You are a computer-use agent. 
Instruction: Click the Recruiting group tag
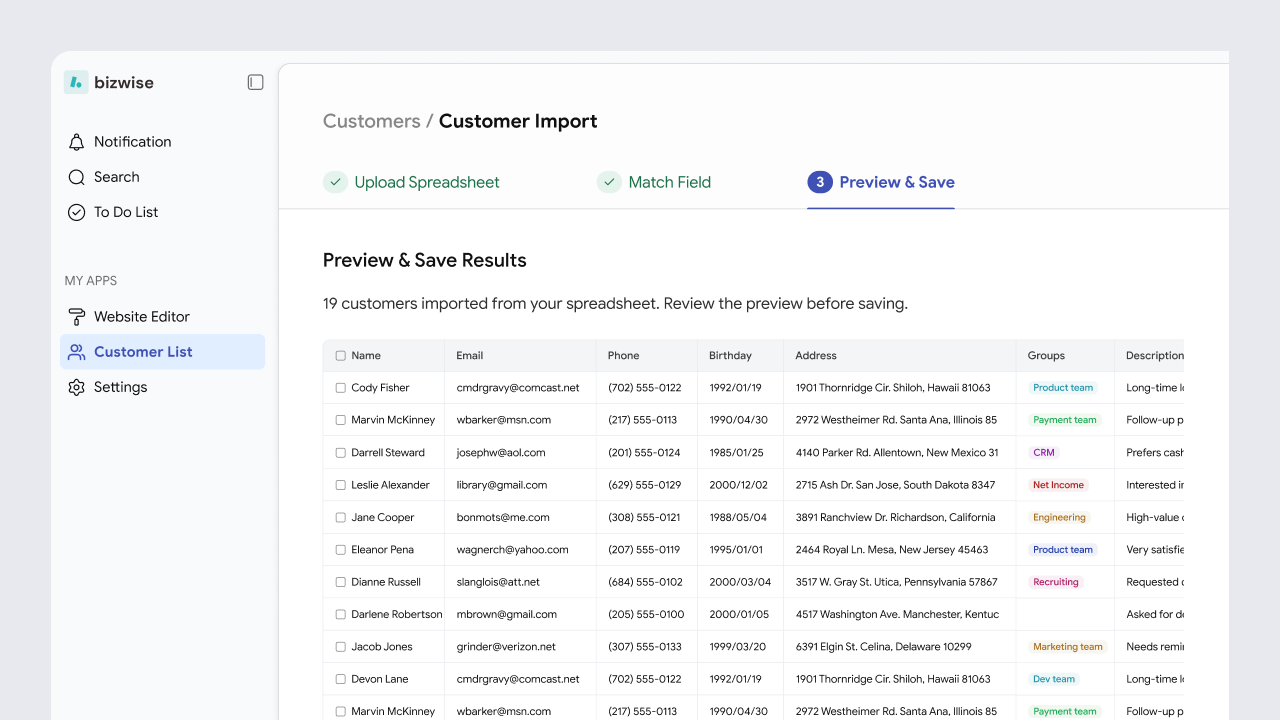click(x=1056, y=582)
